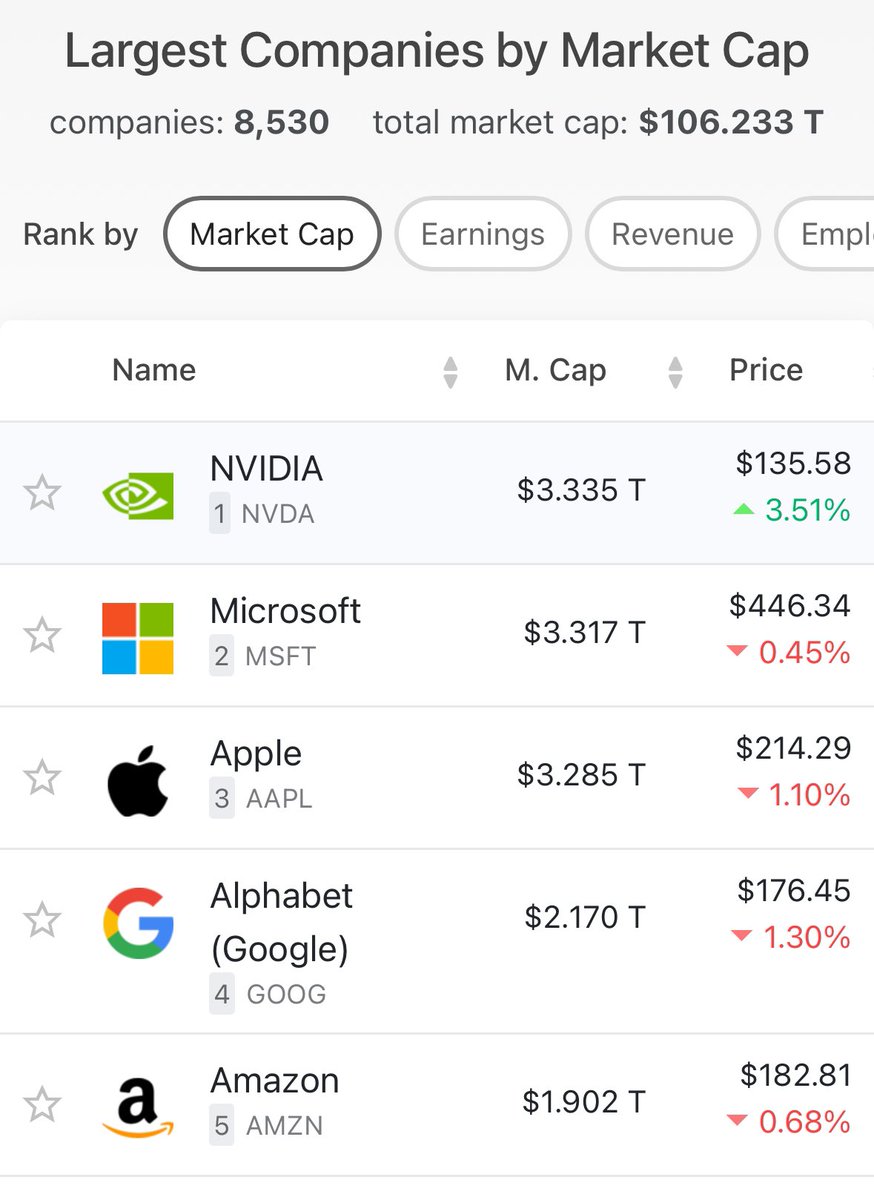Select the partially visible Employees ranking pill
This screenshot has height=1200, width=874.
[x=825, y=234]
